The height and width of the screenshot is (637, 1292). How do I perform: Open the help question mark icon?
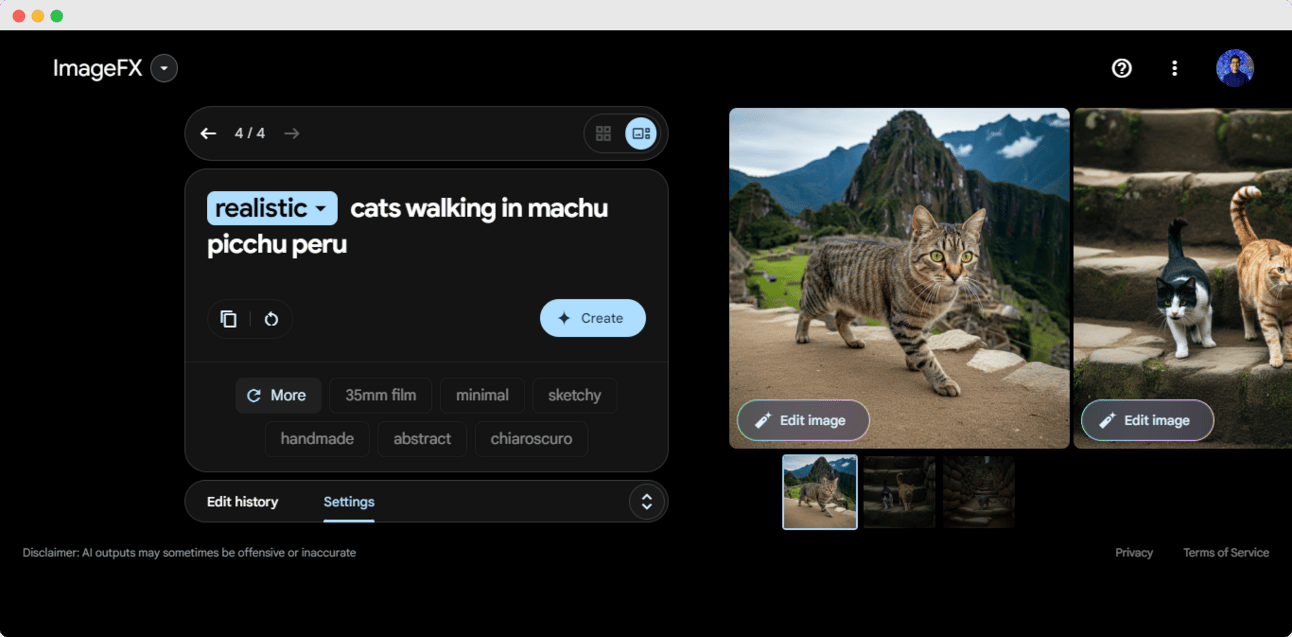tap(1122, 68)
